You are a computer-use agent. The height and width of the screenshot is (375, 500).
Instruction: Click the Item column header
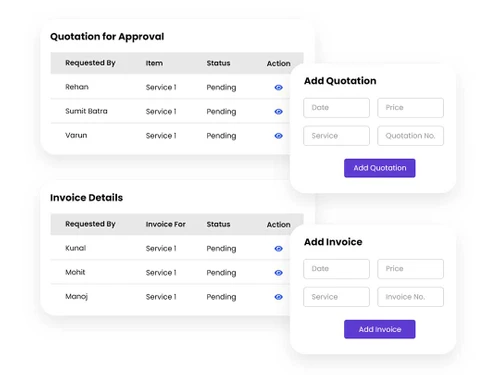pyautogui.click(x=154, y=63)
